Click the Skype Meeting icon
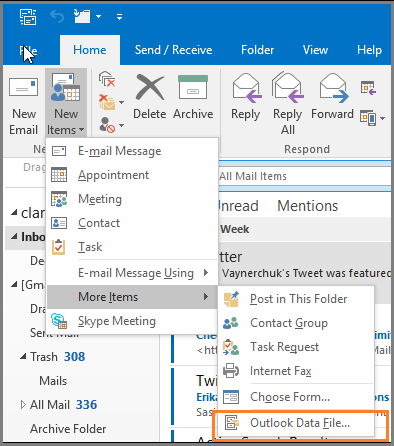The height and width of the screenshot is (446, 394). coord(59,321)
